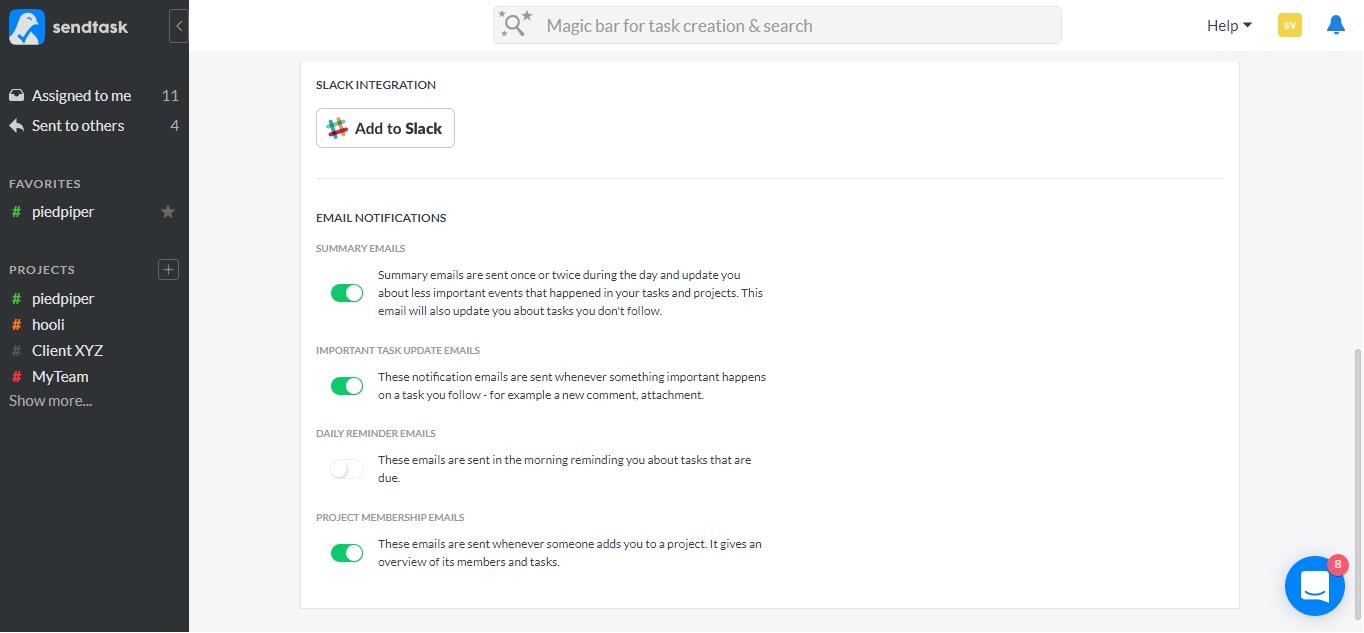
Task: Click the Add to Slack button
Action: pos(385,128)
